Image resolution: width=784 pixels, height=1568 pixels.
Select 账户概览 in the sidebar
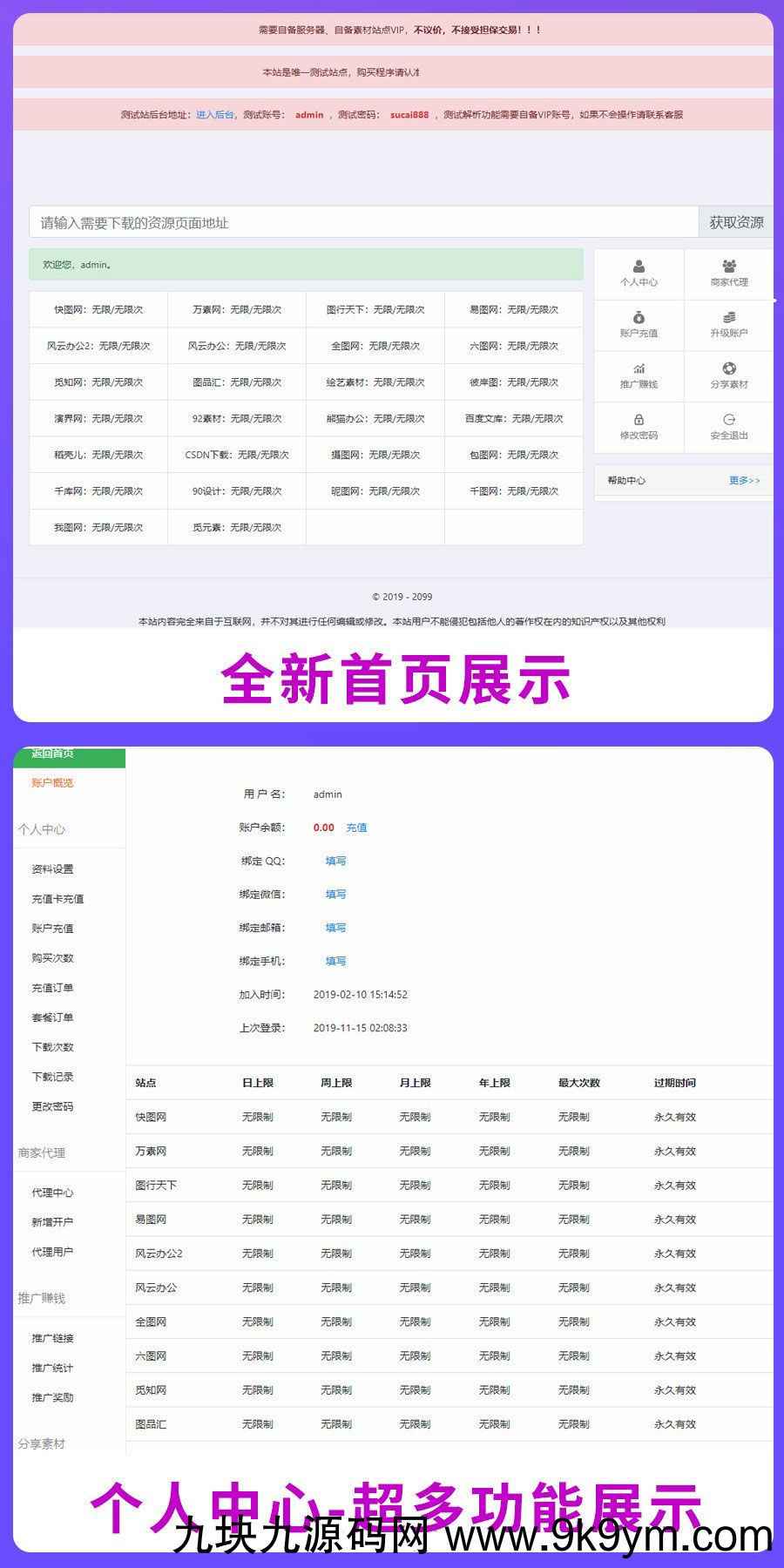pos(52,783)
